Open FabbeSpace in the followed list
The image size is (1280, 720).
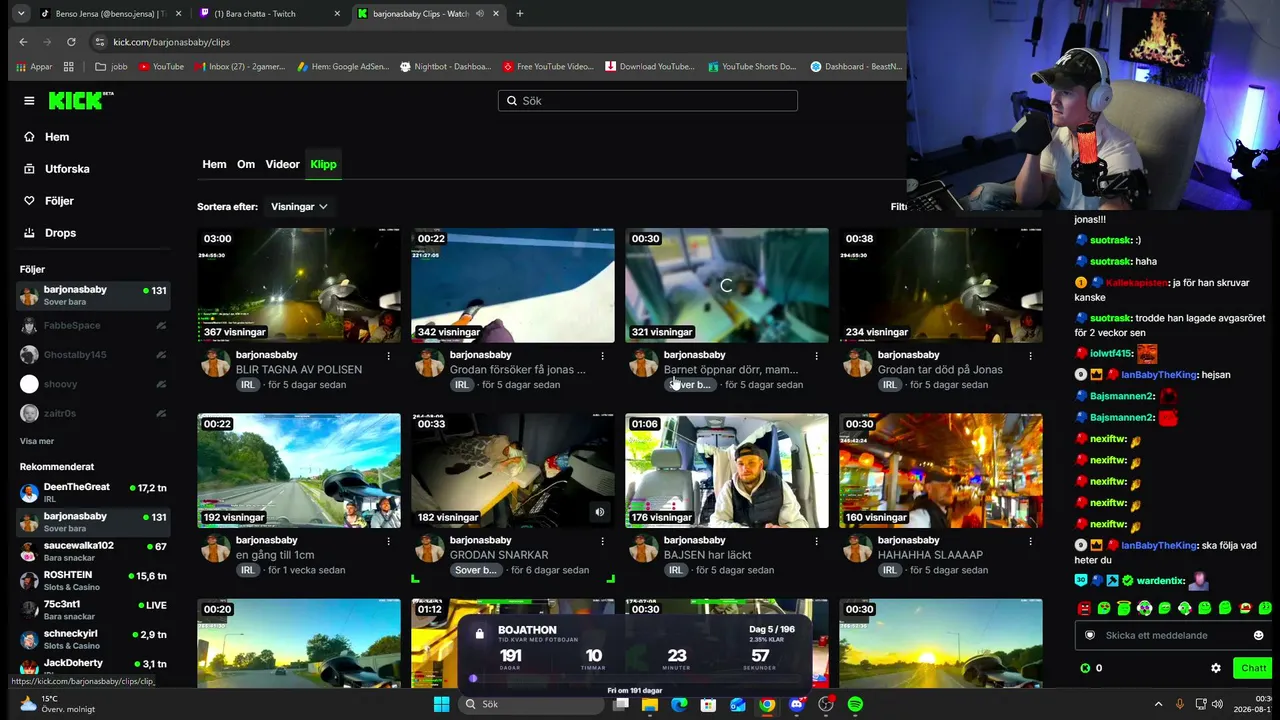click(x=94, y=325)
